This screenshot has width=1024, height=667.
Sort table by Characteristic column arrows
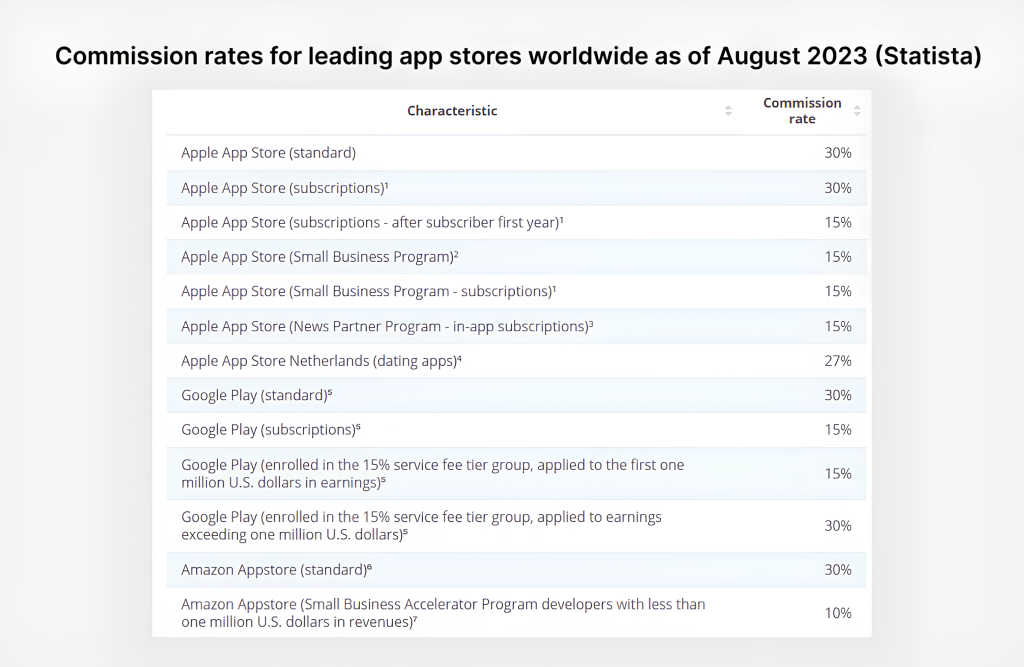point(728,111)
